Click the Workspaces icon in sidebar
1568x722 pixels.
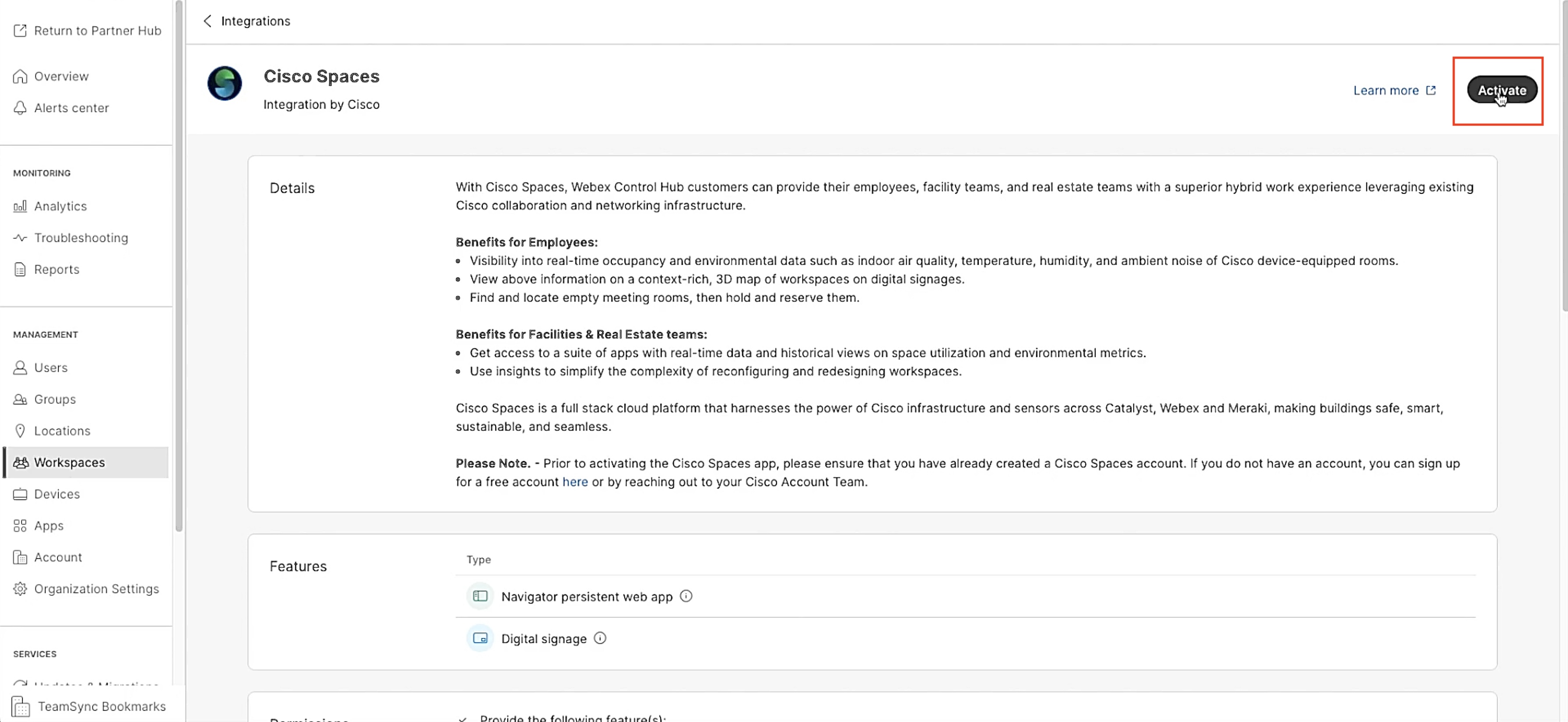click(x=20, y=462)
